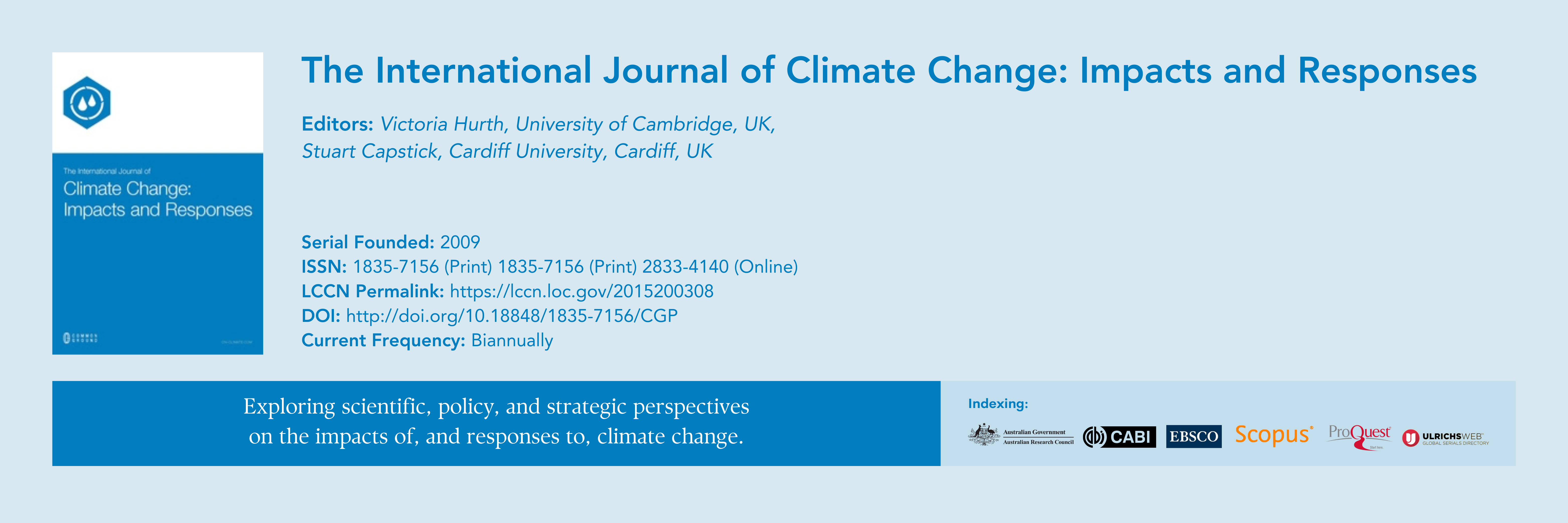Click the cover title Climate Change text
1568x523 pixels.
point(127,189)
